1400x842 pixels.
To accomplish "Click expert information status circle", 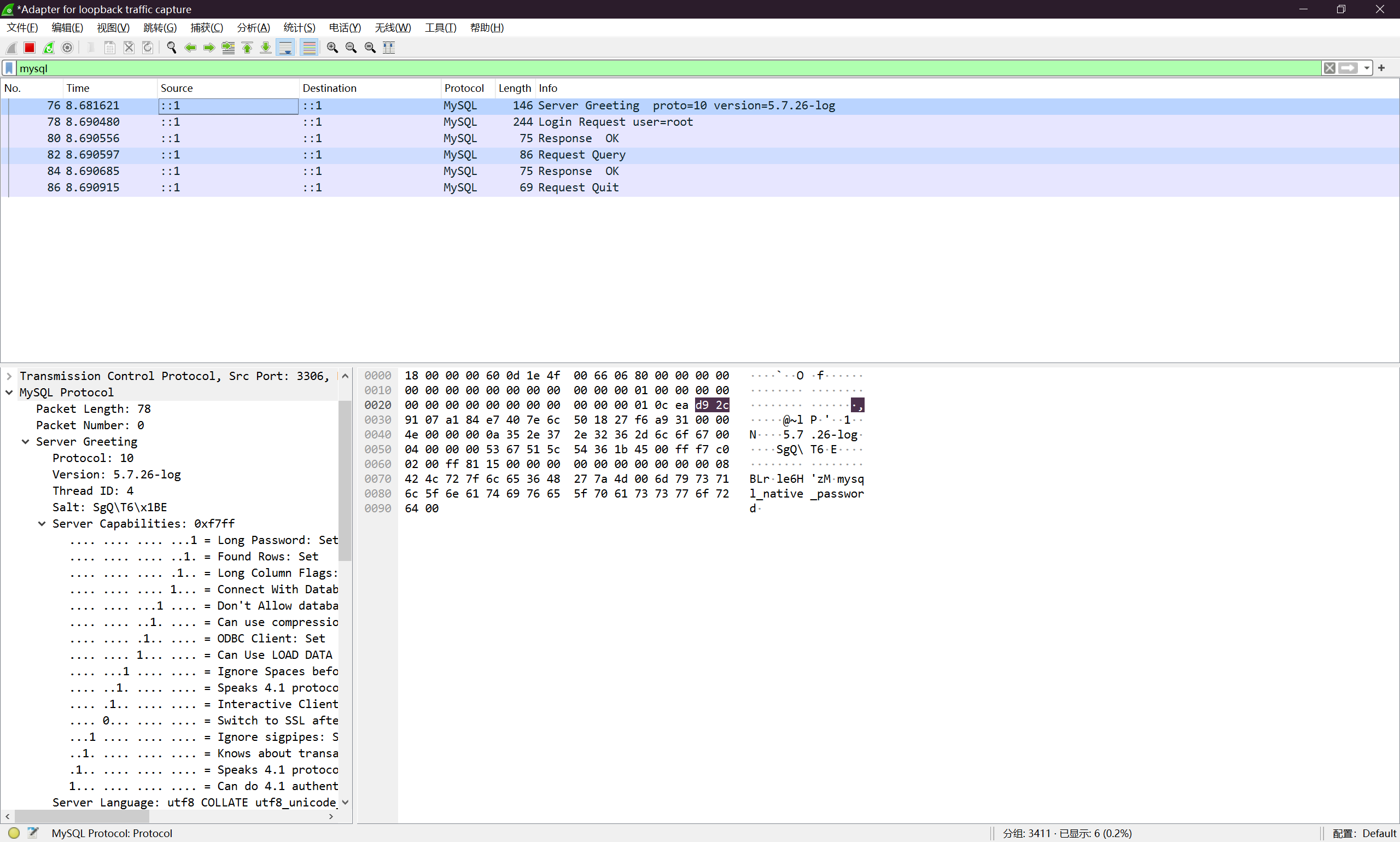I will point(14,833).
